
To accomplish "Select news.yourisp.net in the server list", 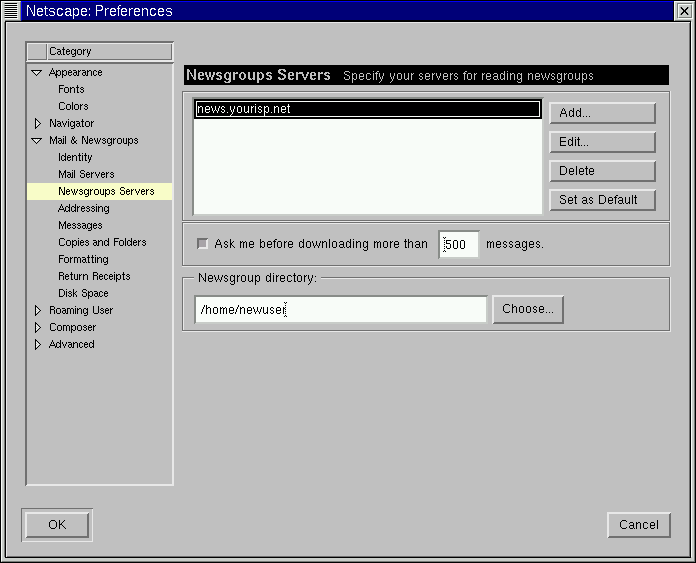I will point(366,109).
